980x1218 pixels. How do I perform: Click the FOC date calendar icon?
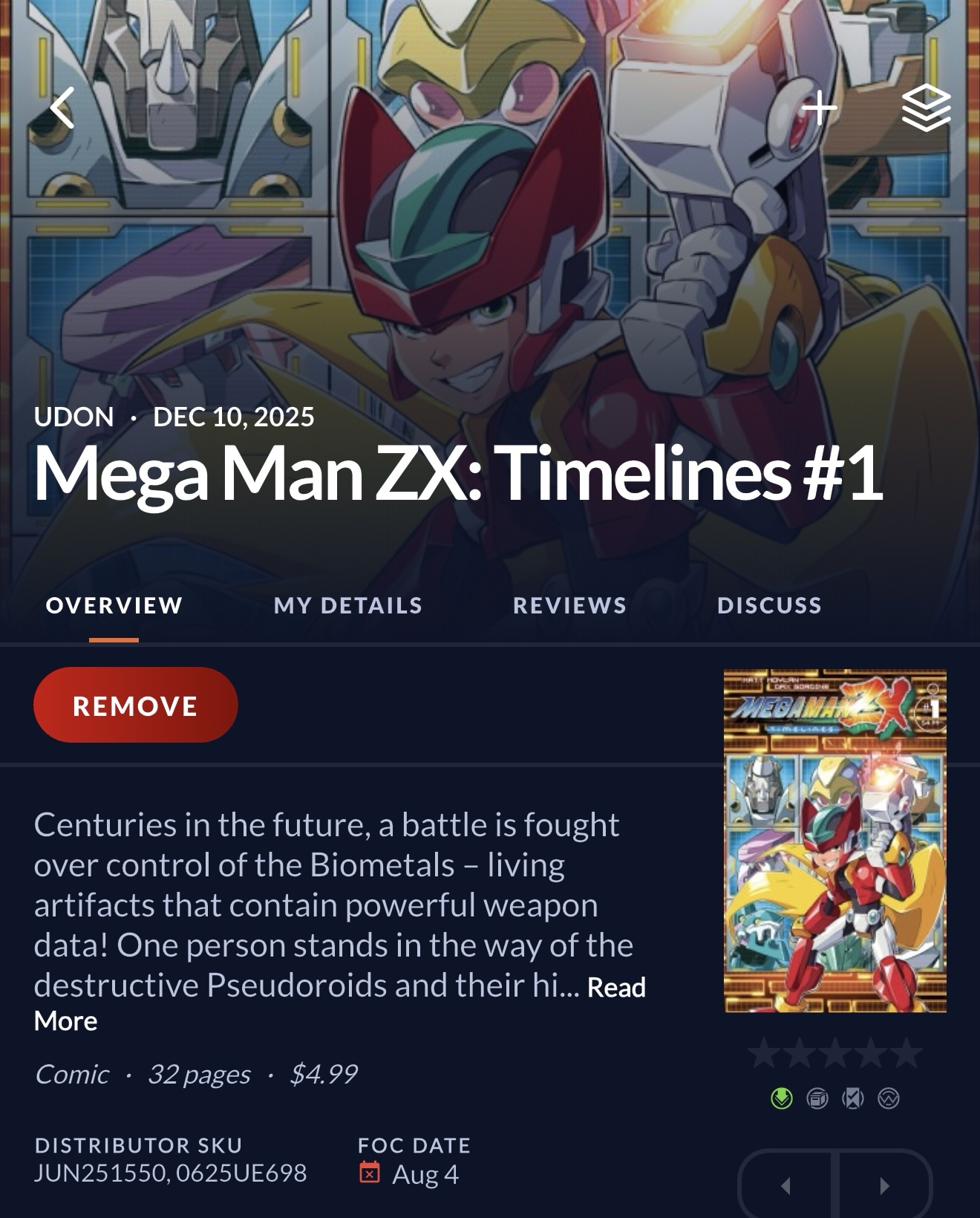[370, 1173]
